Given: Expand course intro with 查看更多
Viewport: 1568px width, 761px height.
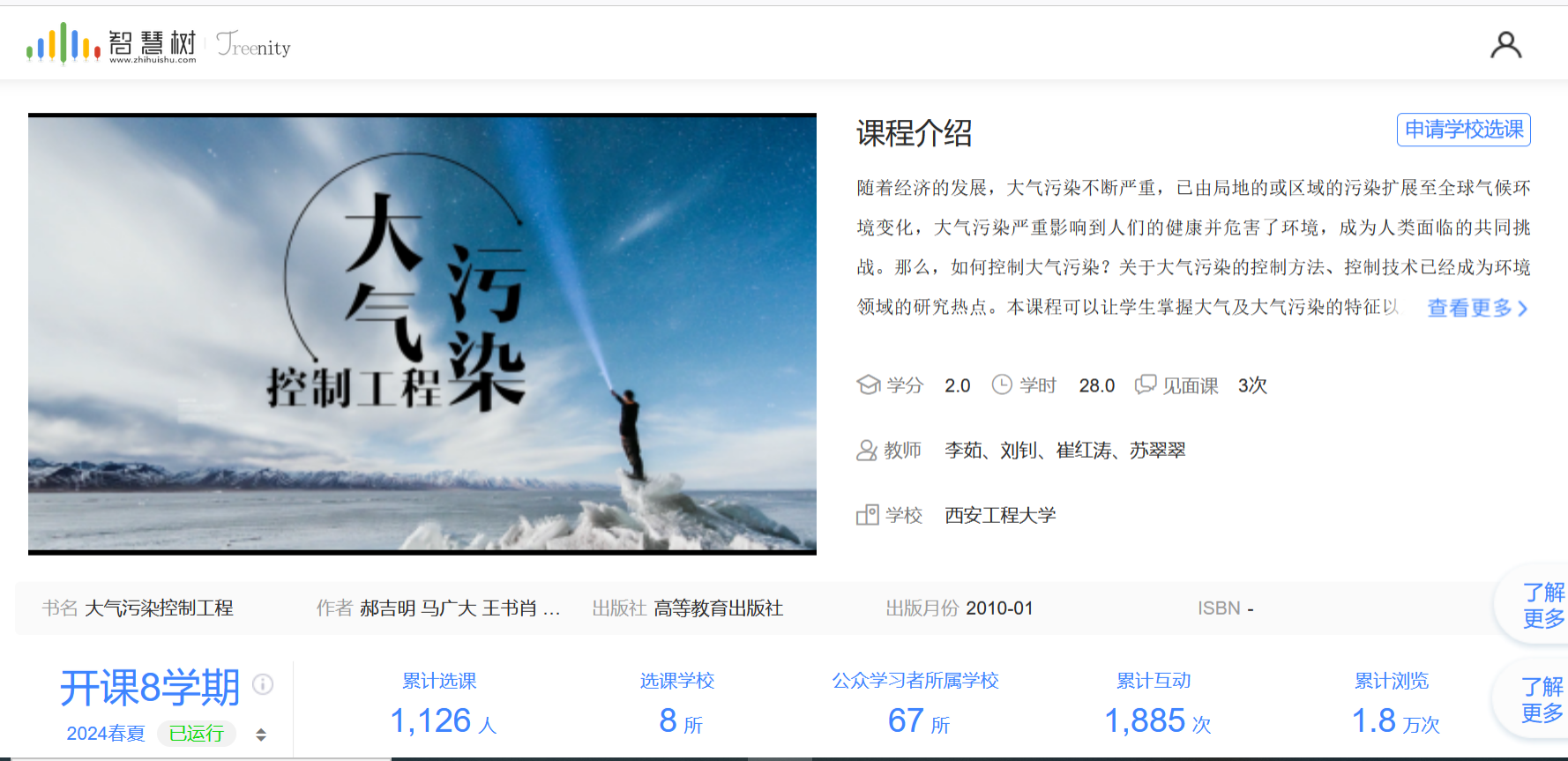Looking at the screenshot, I should (1477, 308).
